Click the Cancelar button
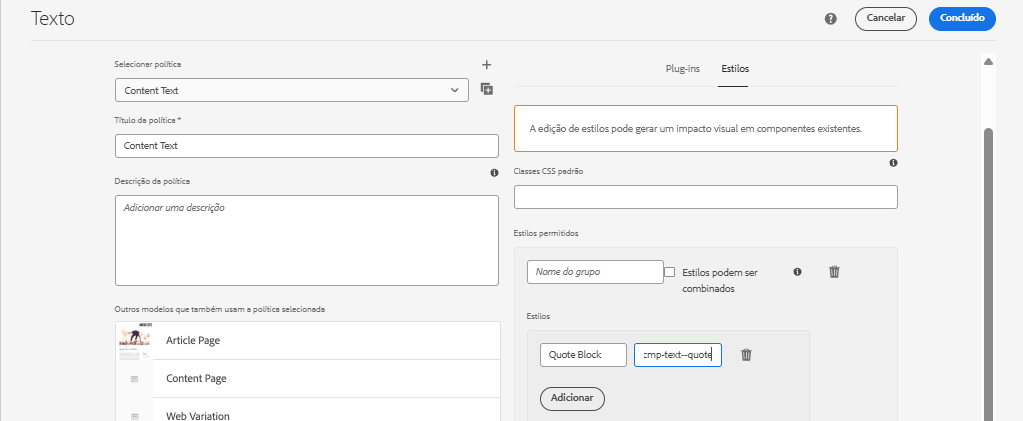The width and height of the screenshot is (1023, 421). 886,18
